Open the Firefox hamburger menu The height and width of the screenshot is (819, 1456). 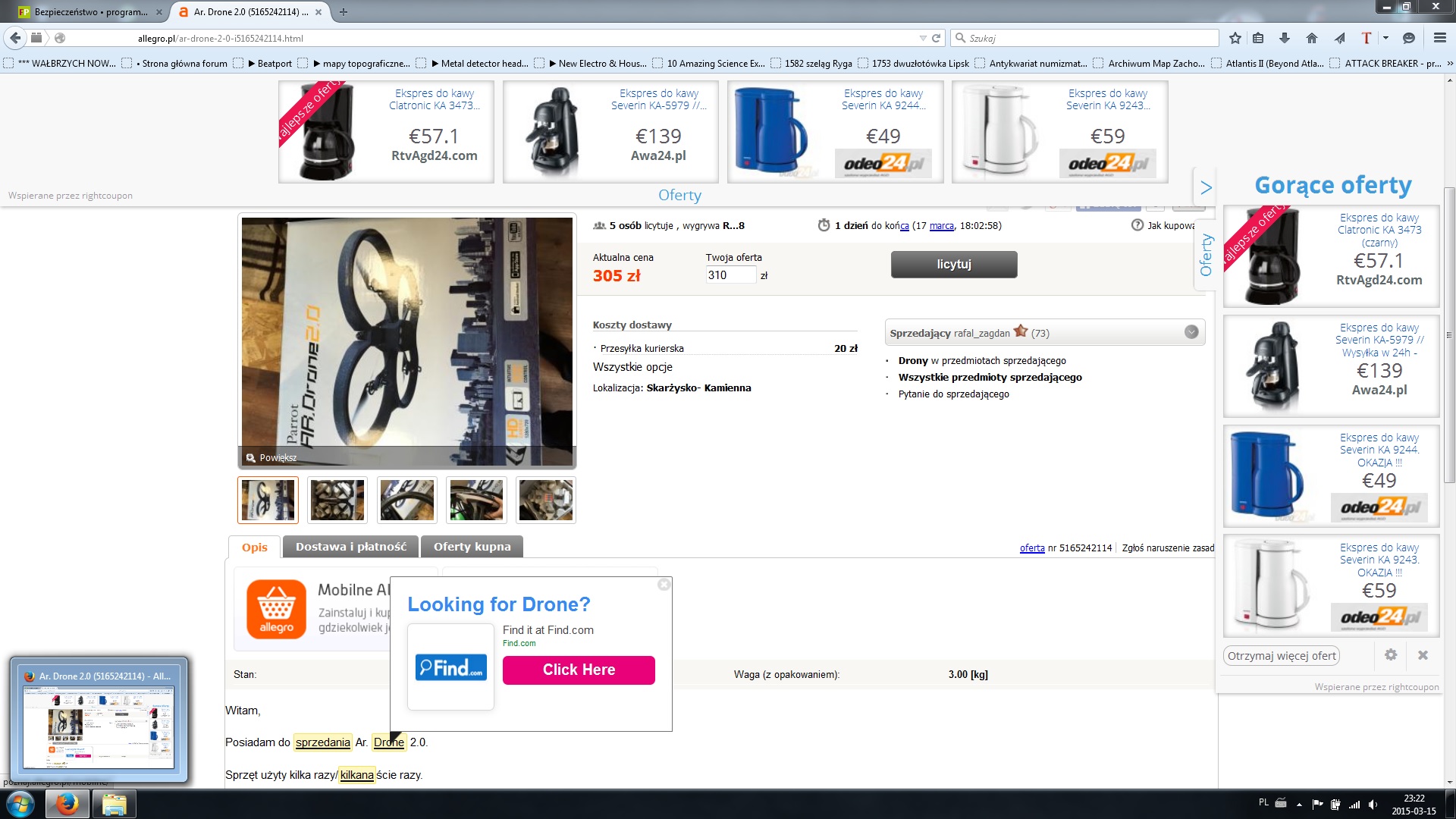[x=1439, y=38]
